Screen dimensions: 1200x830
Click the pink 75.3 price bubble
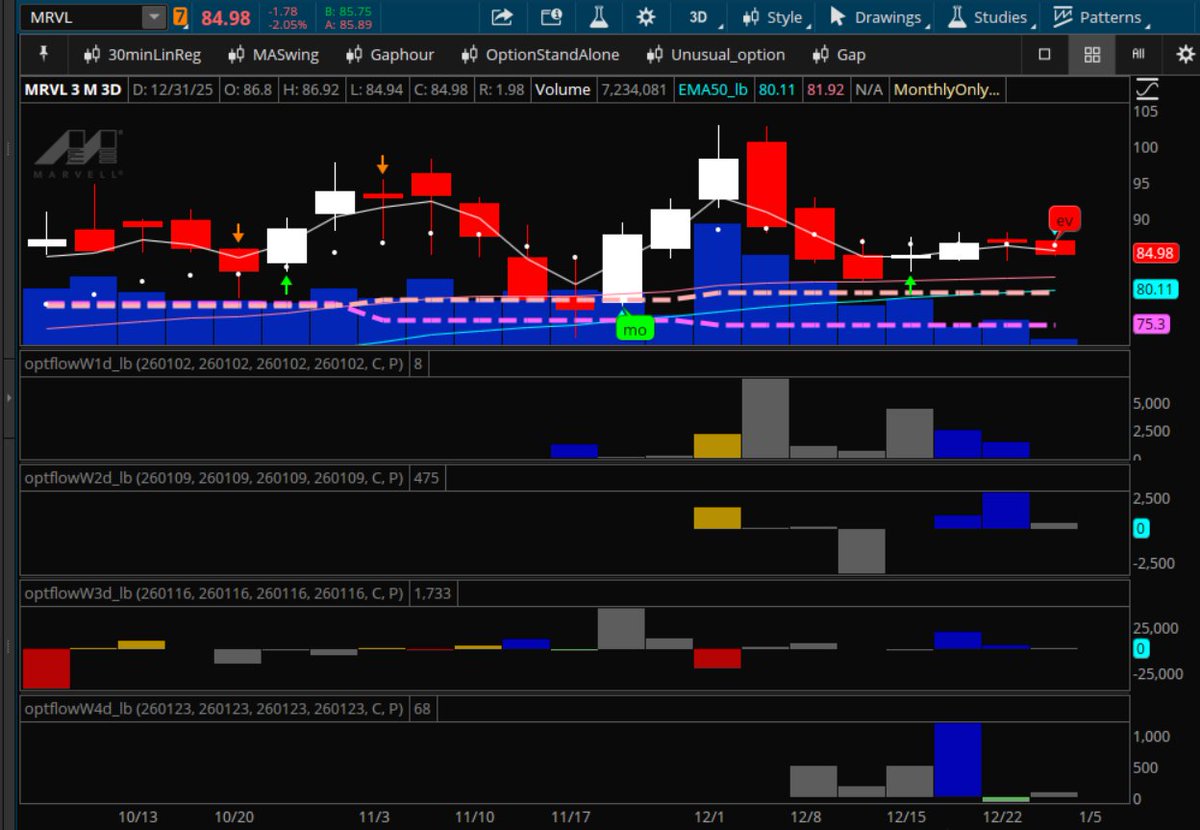[1149, 324]
